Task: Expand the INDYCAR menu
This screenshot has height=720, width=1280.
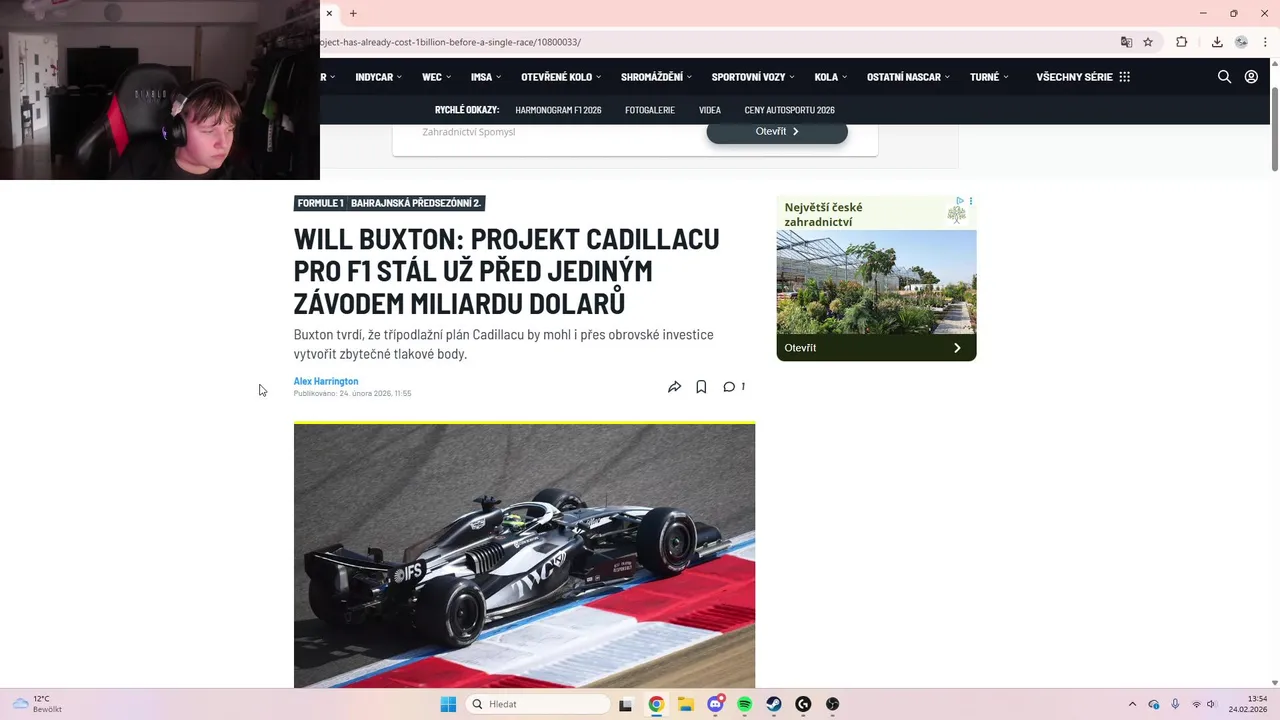Action: [x=379, y=77]
